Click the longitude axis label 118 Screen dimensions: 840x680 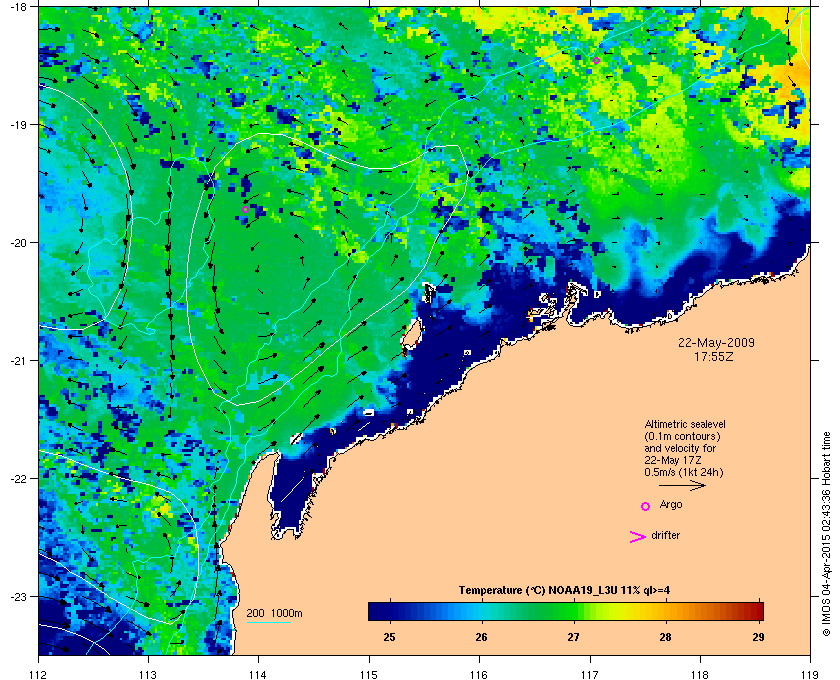700,674
